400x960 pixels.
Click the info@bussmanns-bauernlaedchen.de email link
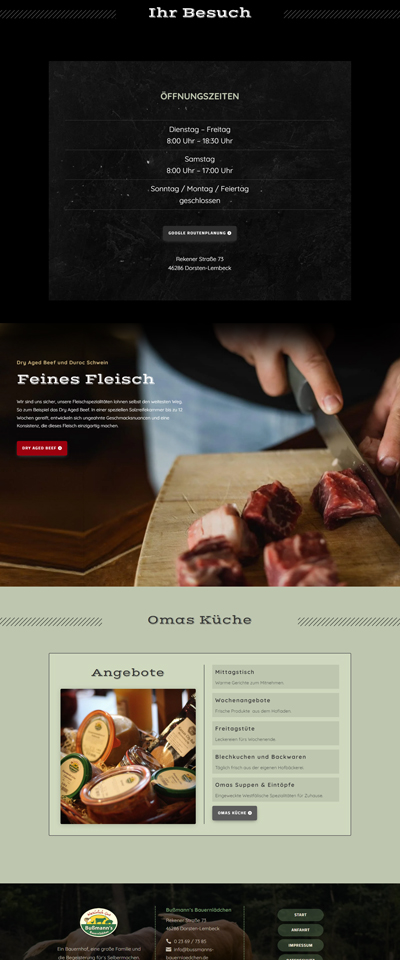click(x=191, y=953)
